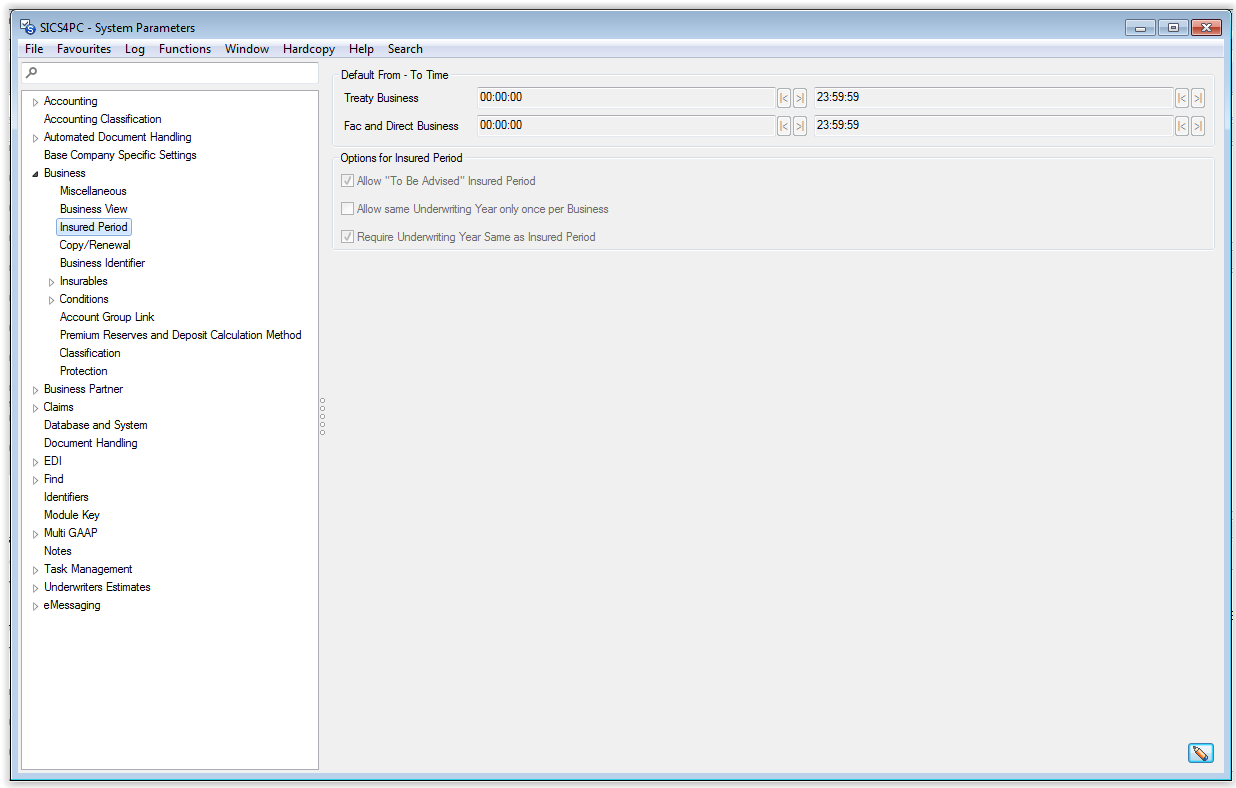Click last-value arrow for Treaty Business to time

tap(1198, 98)
